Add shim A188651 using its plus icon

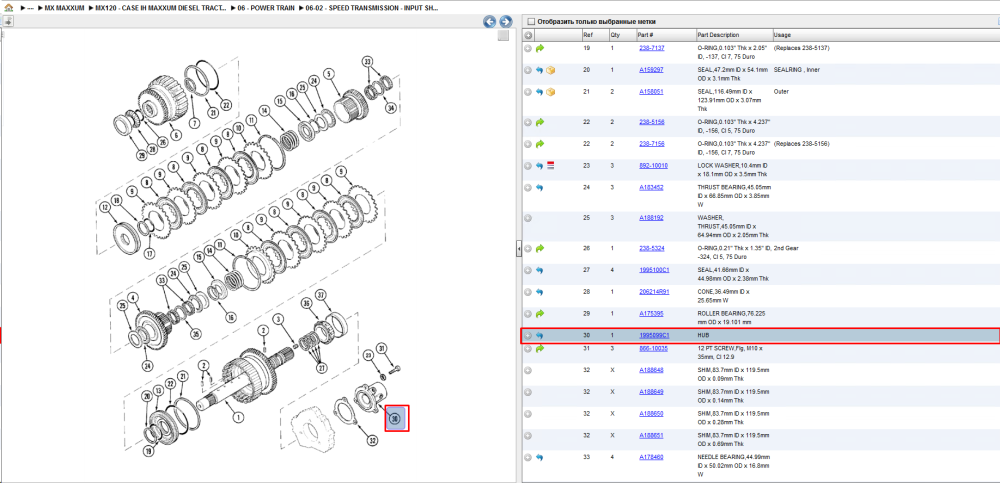tap(528, 436)
